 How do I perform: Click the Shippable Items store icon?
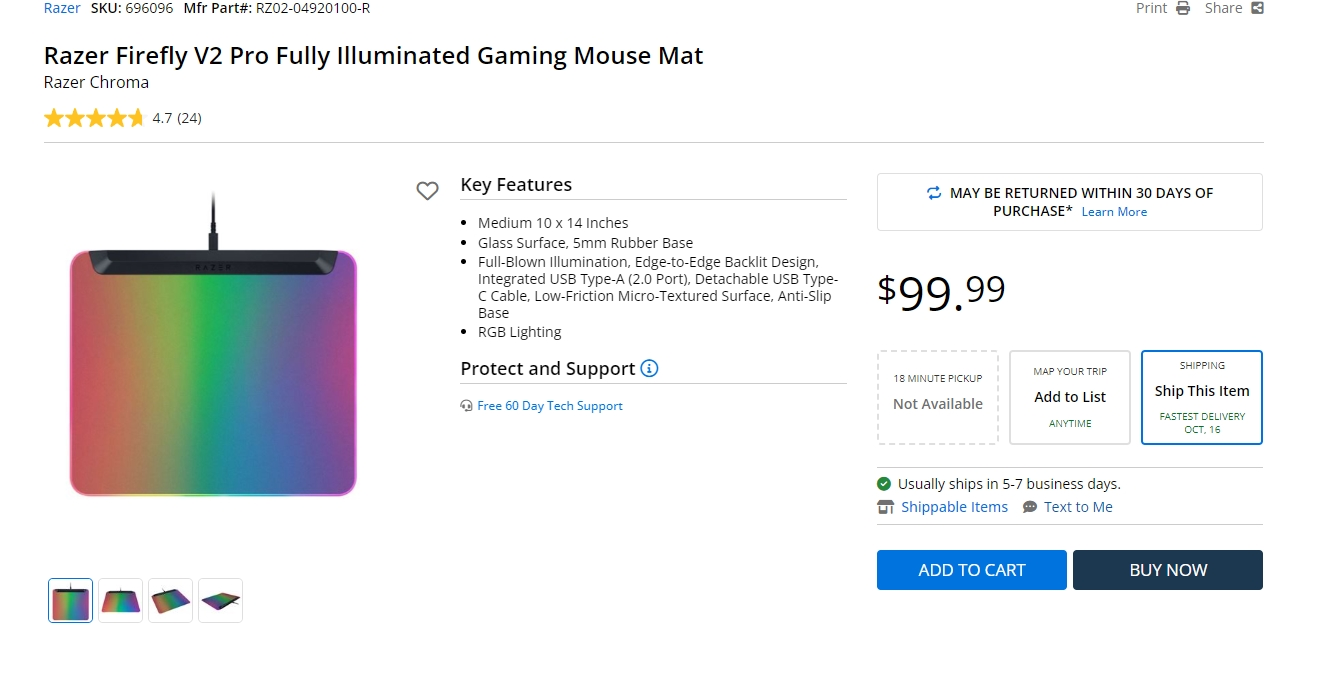[x=885, y=507]
